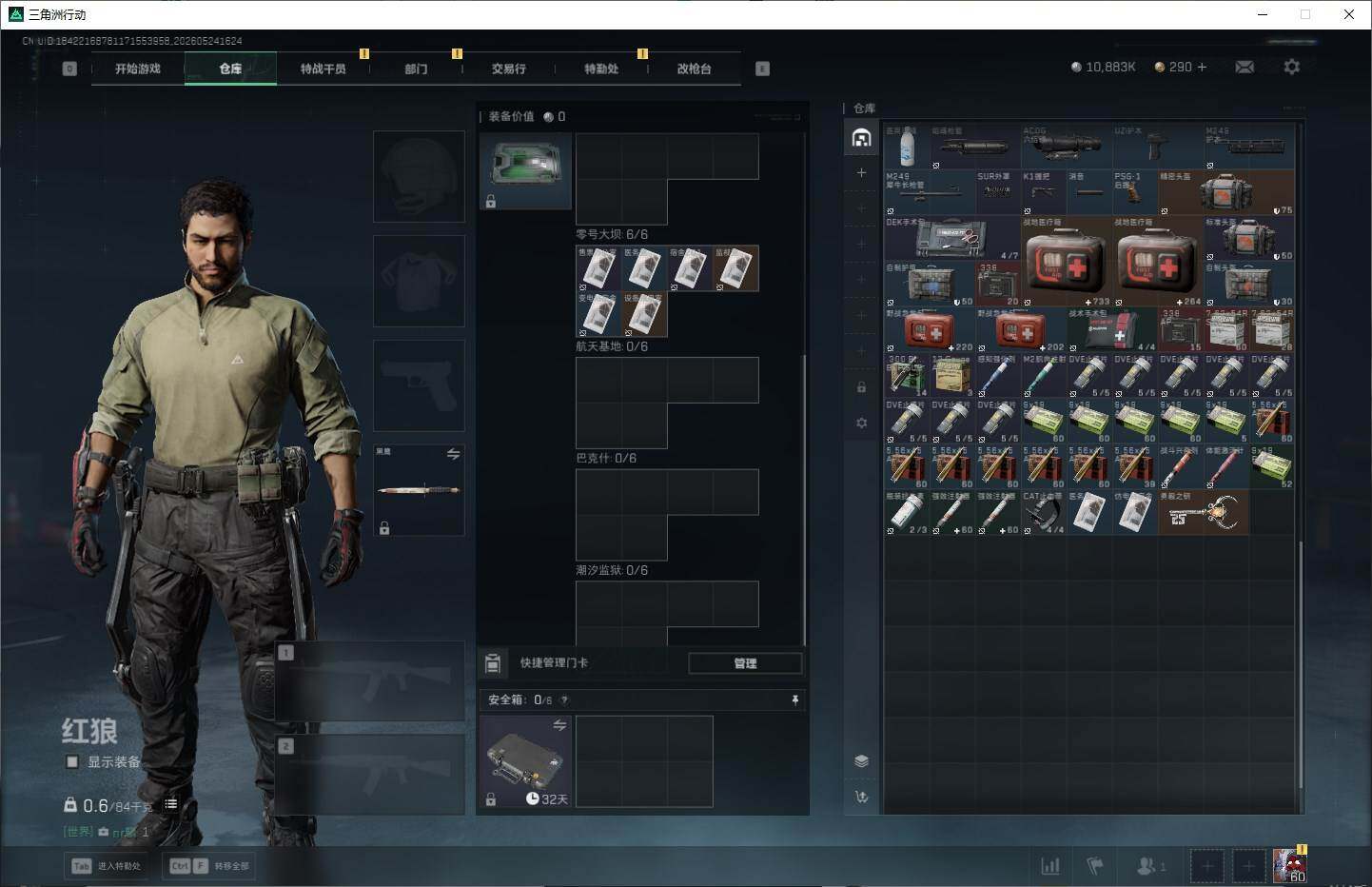The image size is (1372, 887).
Task: Click primary weapon slot 1
Action: (370, 681)
